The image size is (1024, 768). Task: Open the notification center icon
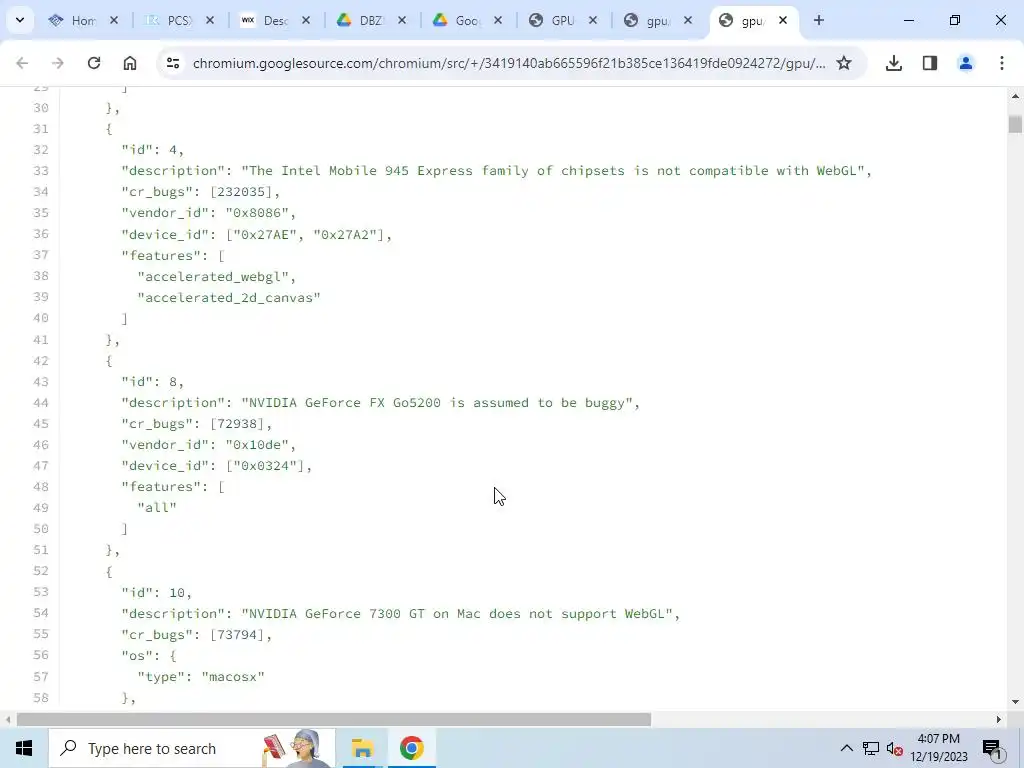click(x=992, y=748)
